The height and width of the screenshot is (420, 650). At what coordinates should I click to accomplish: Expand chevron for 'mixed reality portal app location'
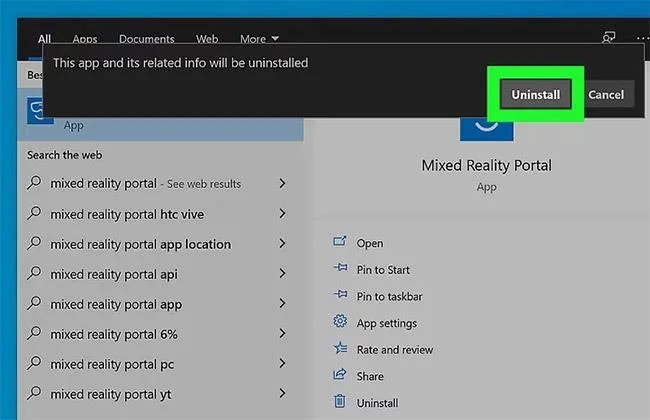282,243
